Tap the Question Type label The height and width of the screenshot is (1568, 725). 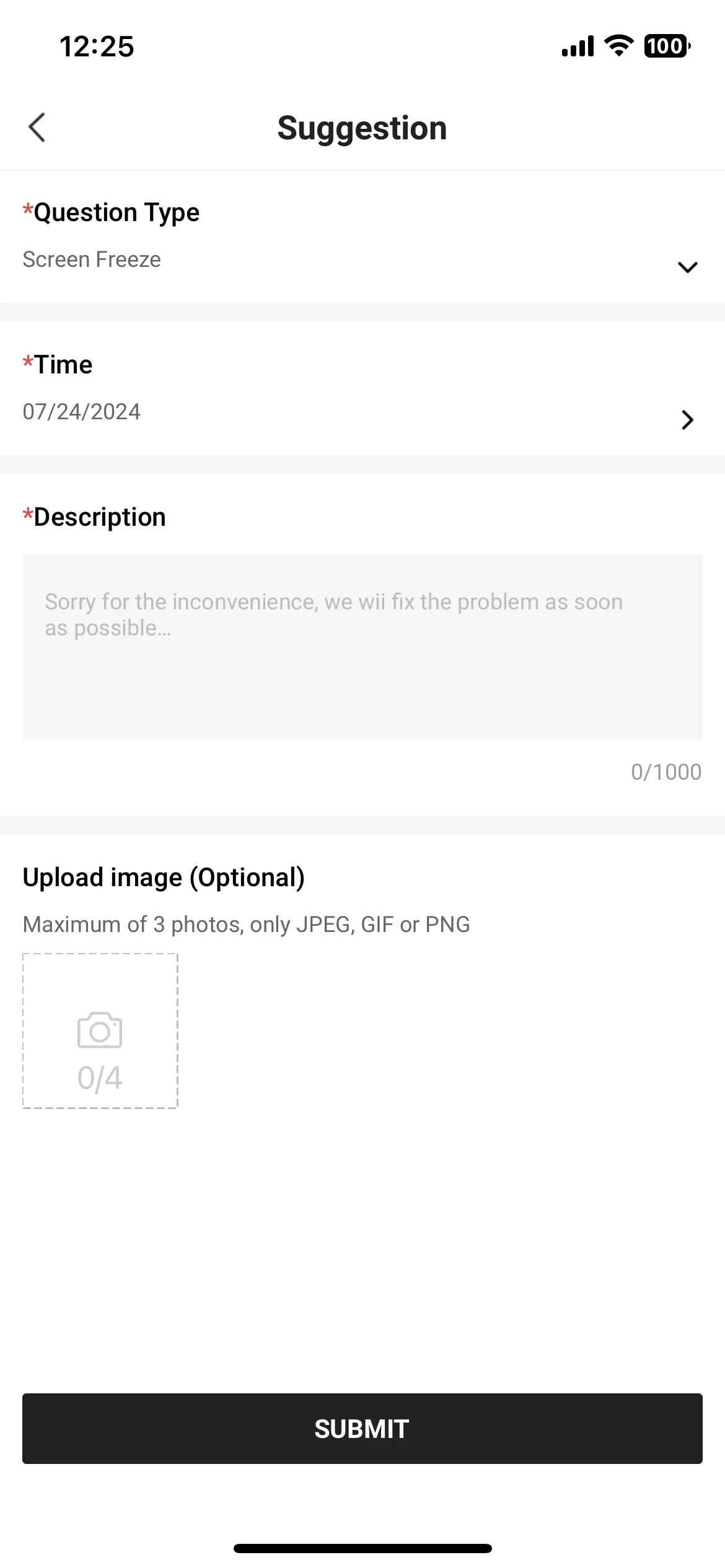112,212
